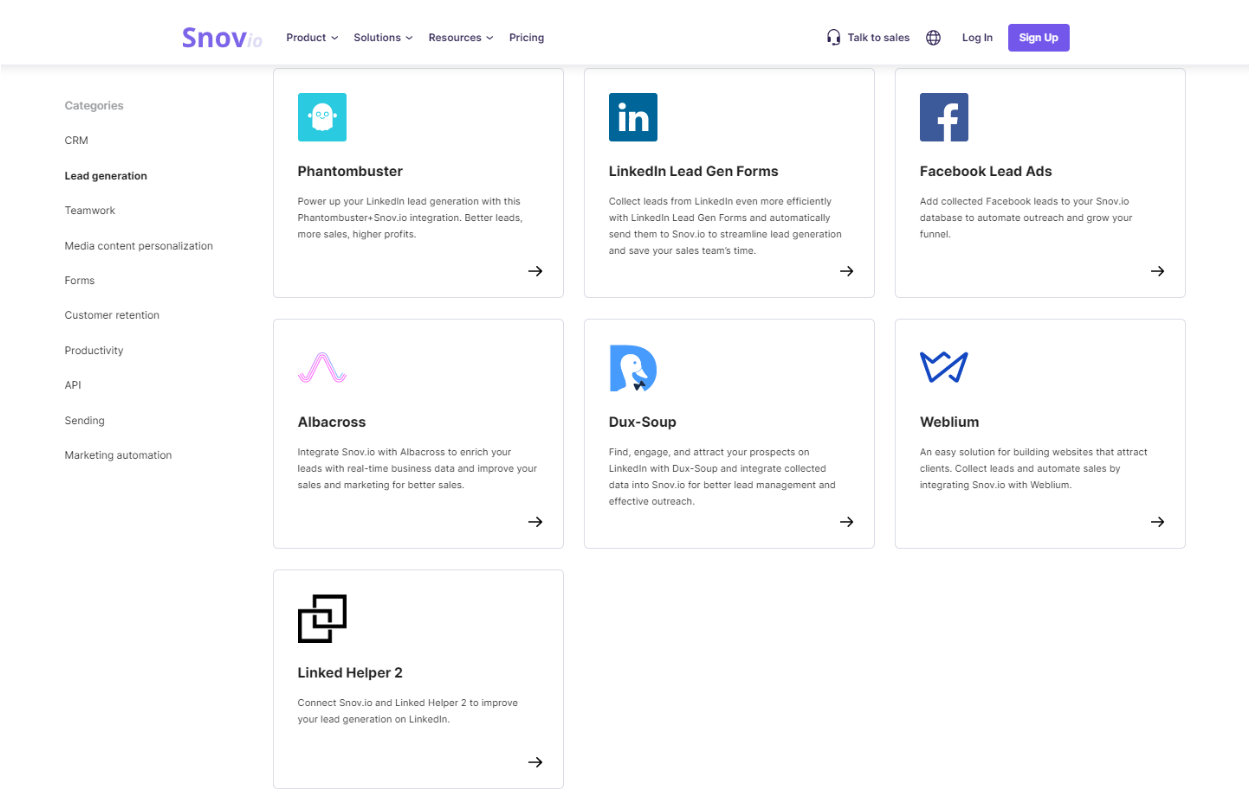The image size is (1250, 801).
Task: Click the Albacross description text
Action: tap(417, 468)
